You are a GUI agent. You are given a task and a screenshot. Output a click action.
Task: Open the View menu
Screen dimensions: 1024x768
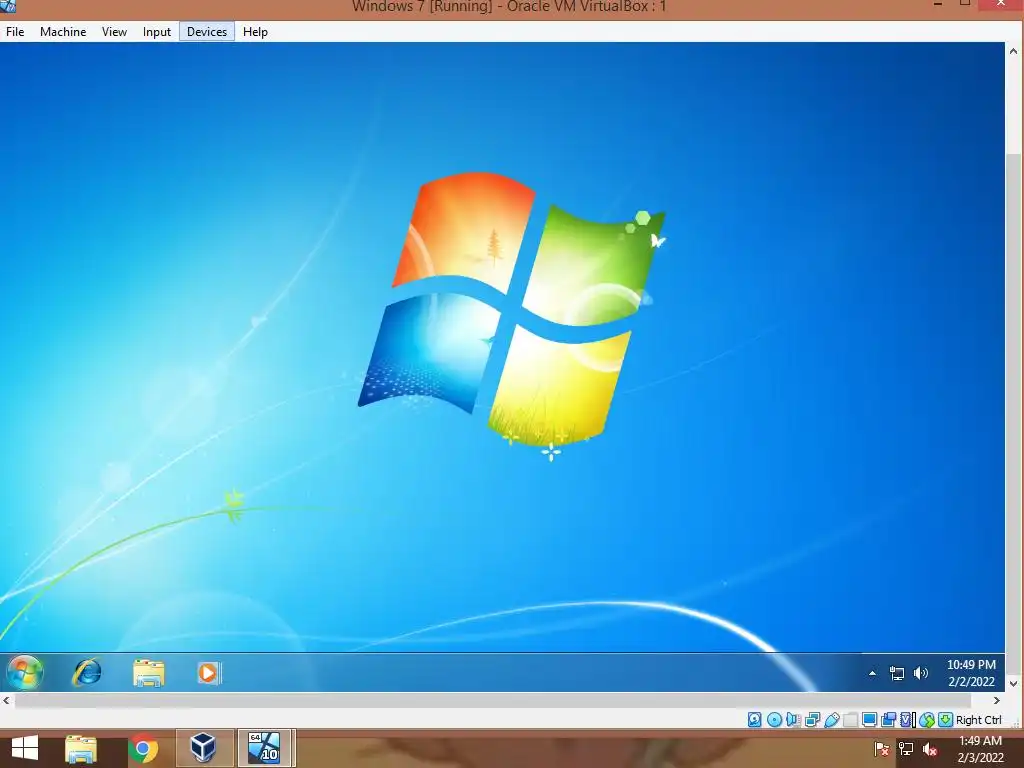[x=114, y=31]
